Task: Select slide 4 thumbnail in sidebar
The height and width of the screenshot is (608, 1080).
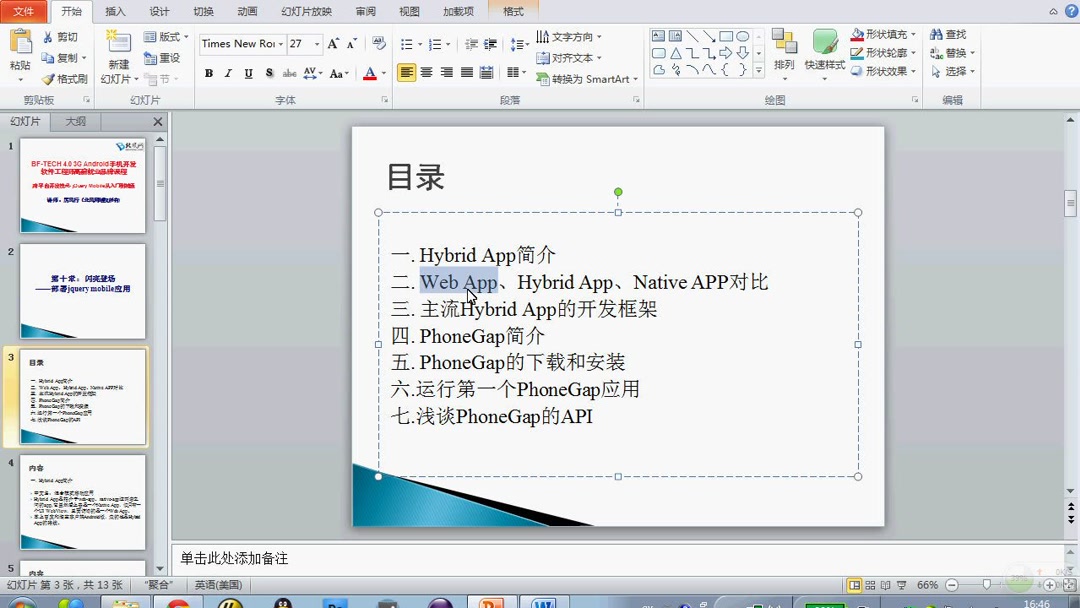Action: (x=83, y=500)
